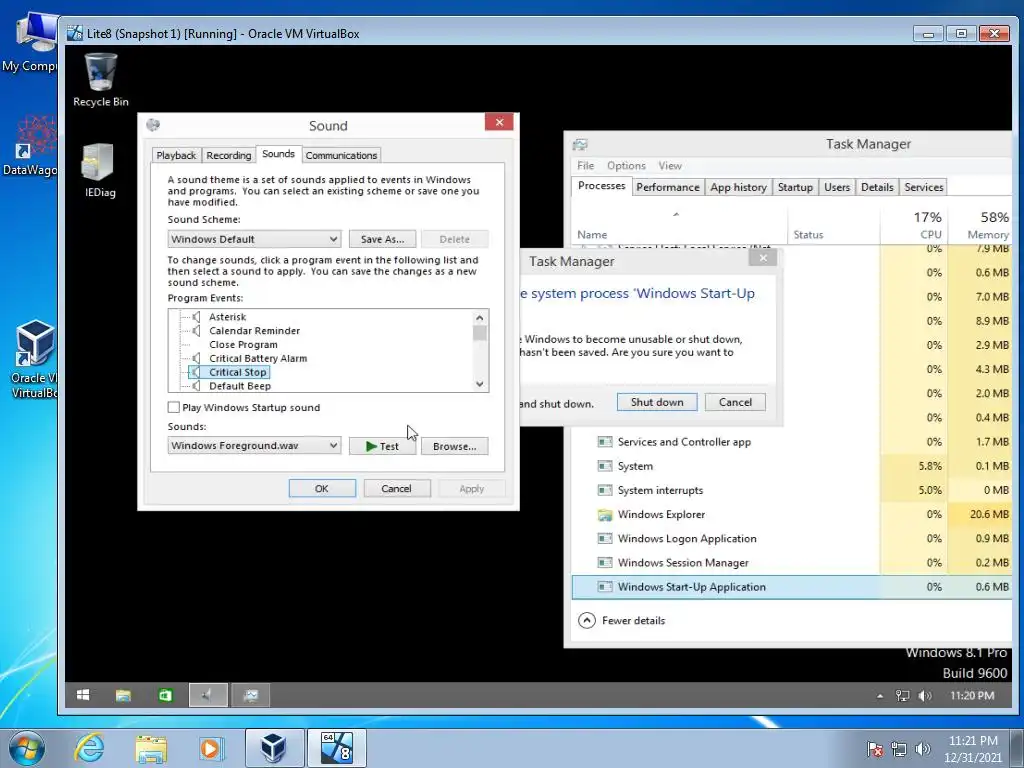Select Asterisk in Program Events list
The image size is (1024, 768).
[227, 317]
